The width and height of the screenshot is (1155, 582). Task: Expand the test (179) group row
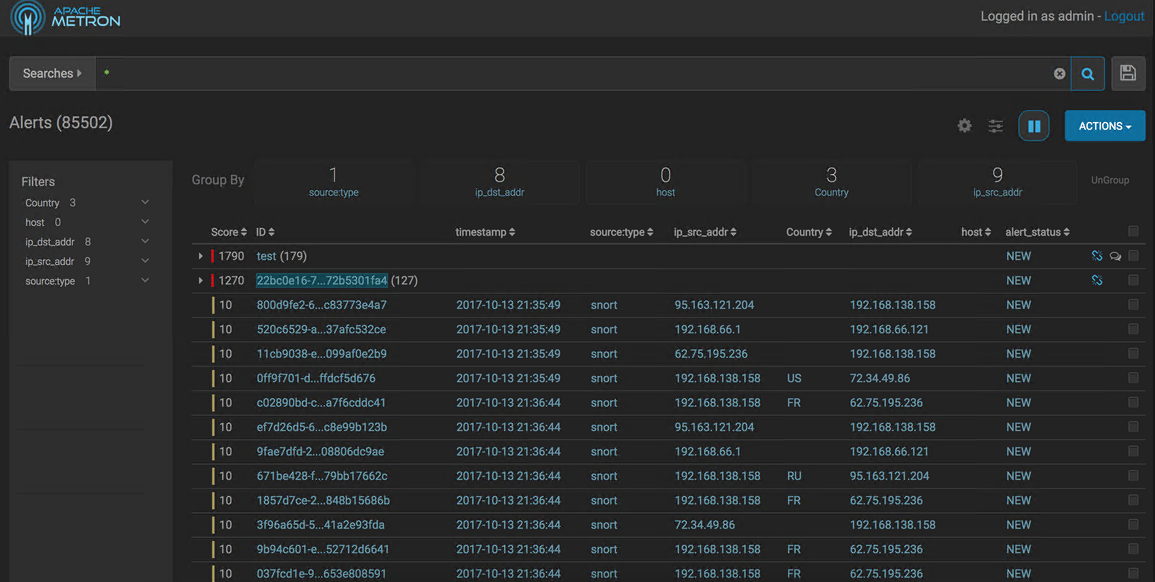pos(200,255)
